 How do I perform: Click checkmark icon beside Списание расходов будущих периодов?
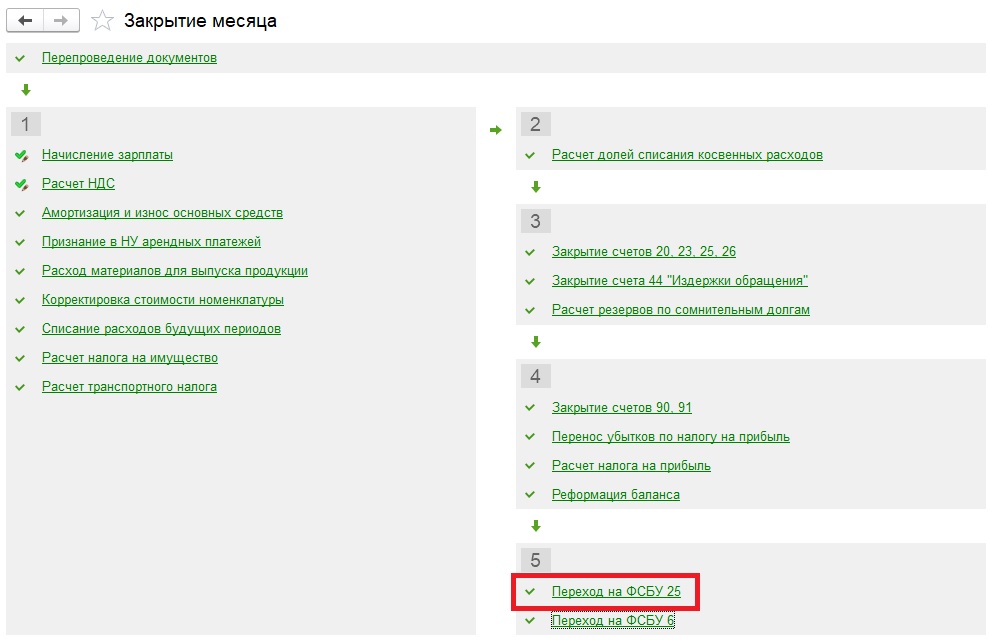[x=20, y=329]
